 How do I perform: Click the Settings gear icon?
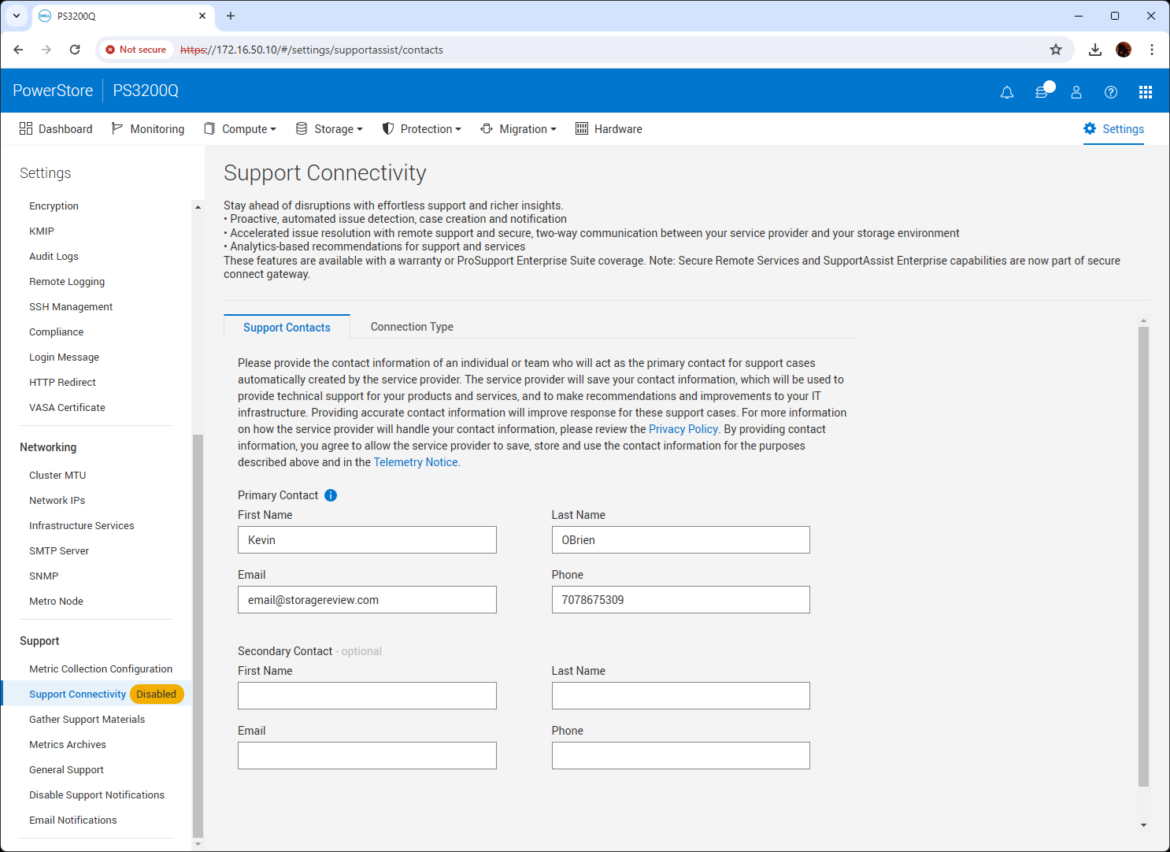pyautogui.click(x=1089, y=128)
